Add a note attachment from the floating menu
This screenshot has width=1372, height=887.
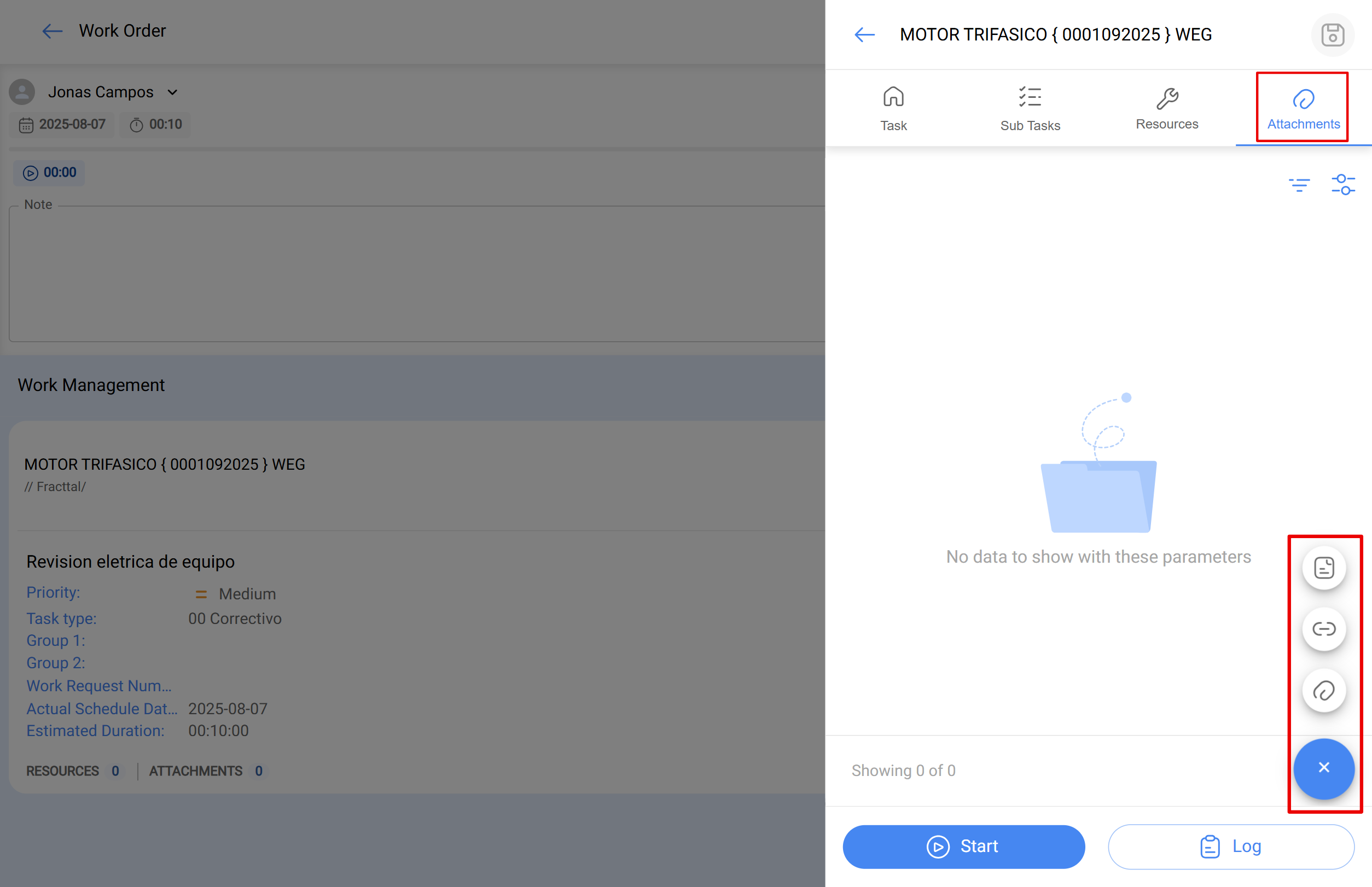(1324, 567)
